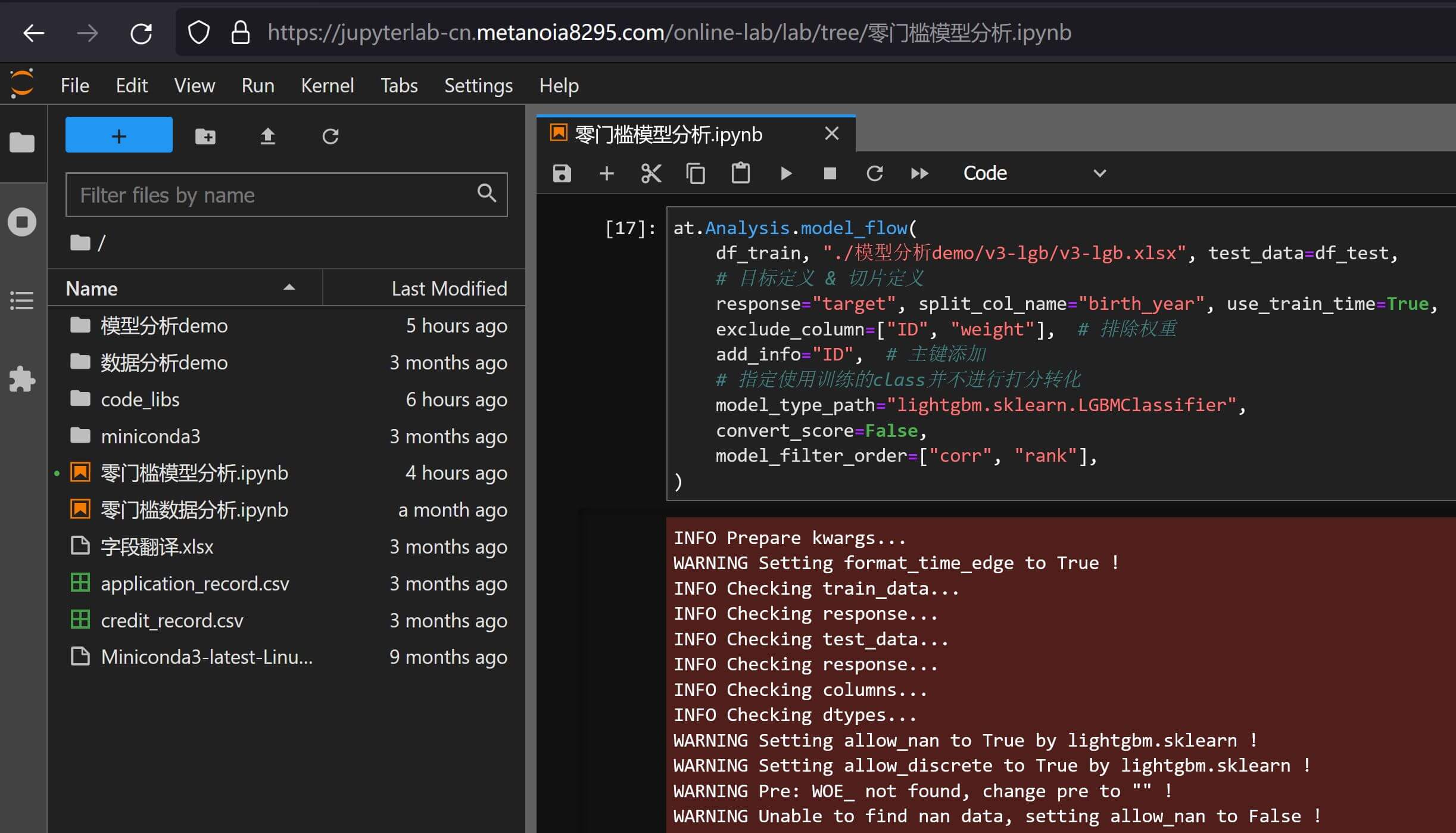Run the selected cell with play button
The height and width of the screenshot is (833, 1456).
785,173
